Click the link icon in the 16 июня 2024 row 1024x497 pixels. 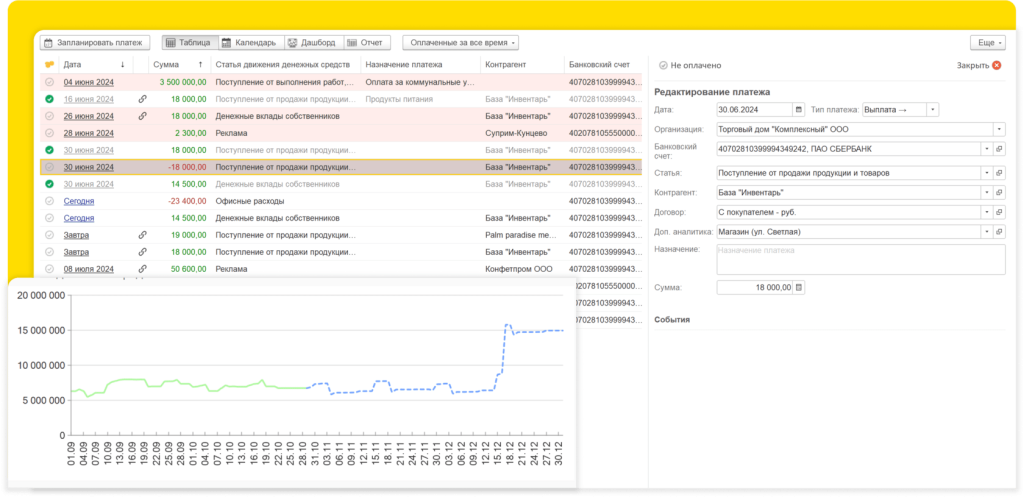142,99
